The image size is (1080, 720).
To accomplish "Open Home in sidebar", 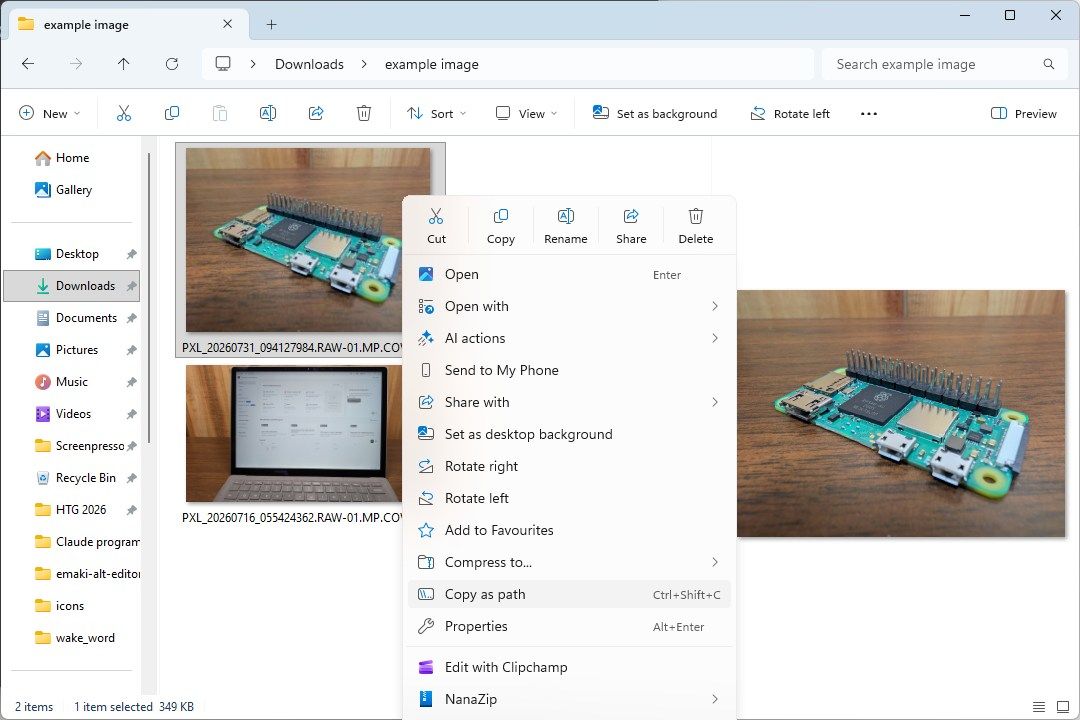I will point(72,158).
